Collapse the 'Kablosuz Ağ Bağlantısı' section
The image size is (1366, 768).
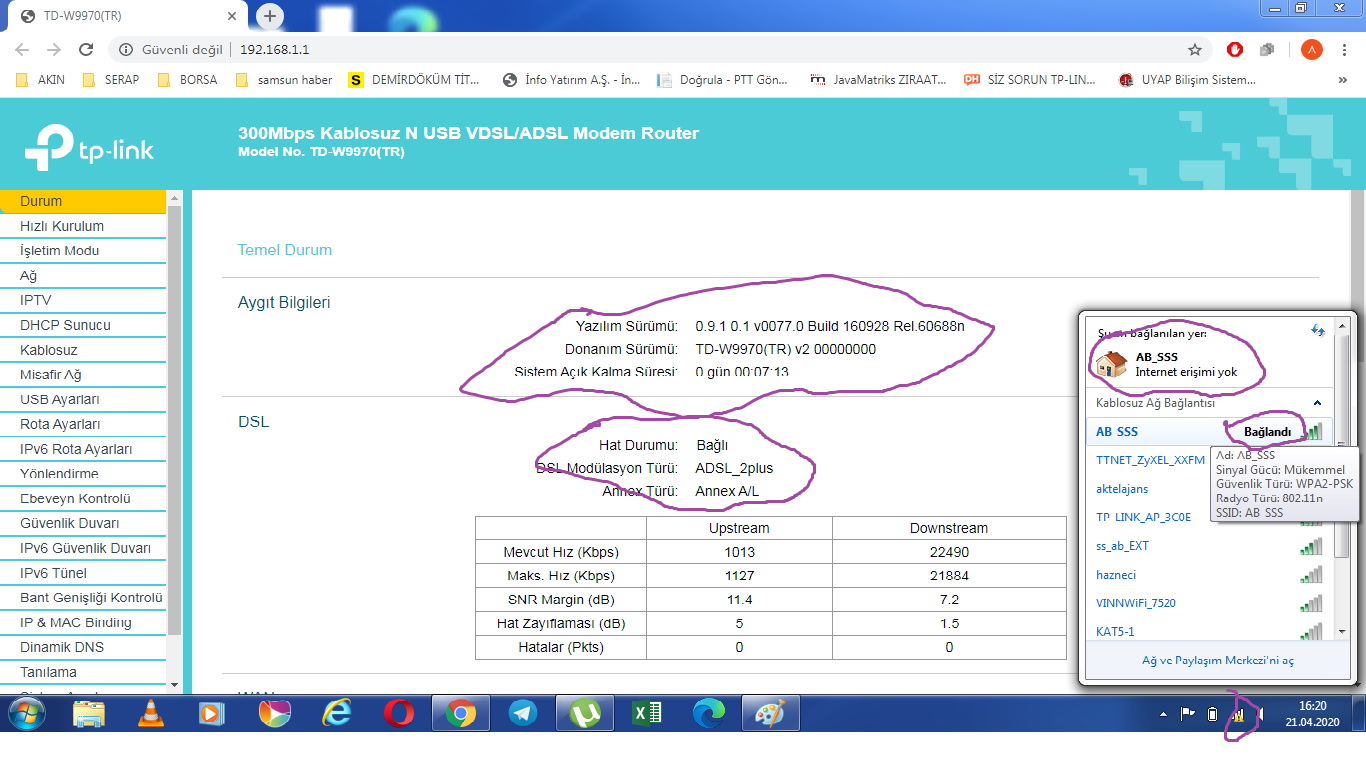tap(1317, 403)
